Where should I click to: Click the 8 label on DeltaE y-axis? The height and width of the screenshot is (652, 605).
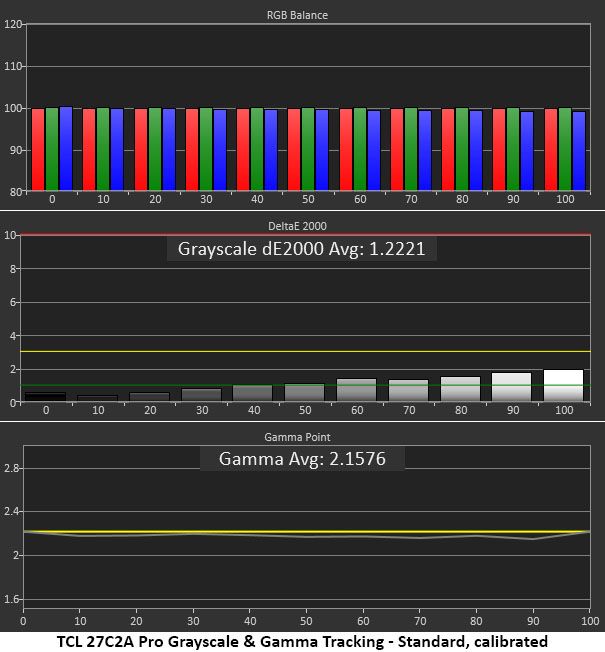point(12,269)
